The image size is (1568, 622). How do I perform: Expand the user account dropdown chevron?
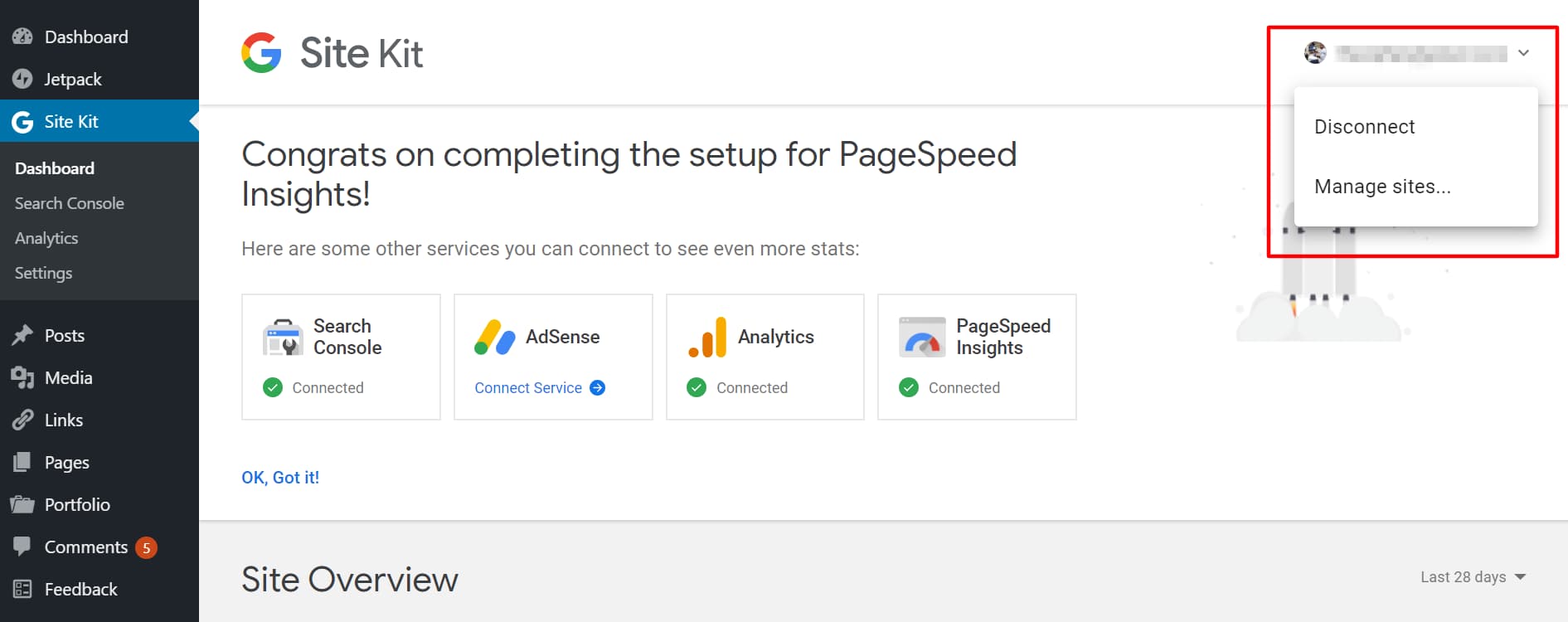1523,52
